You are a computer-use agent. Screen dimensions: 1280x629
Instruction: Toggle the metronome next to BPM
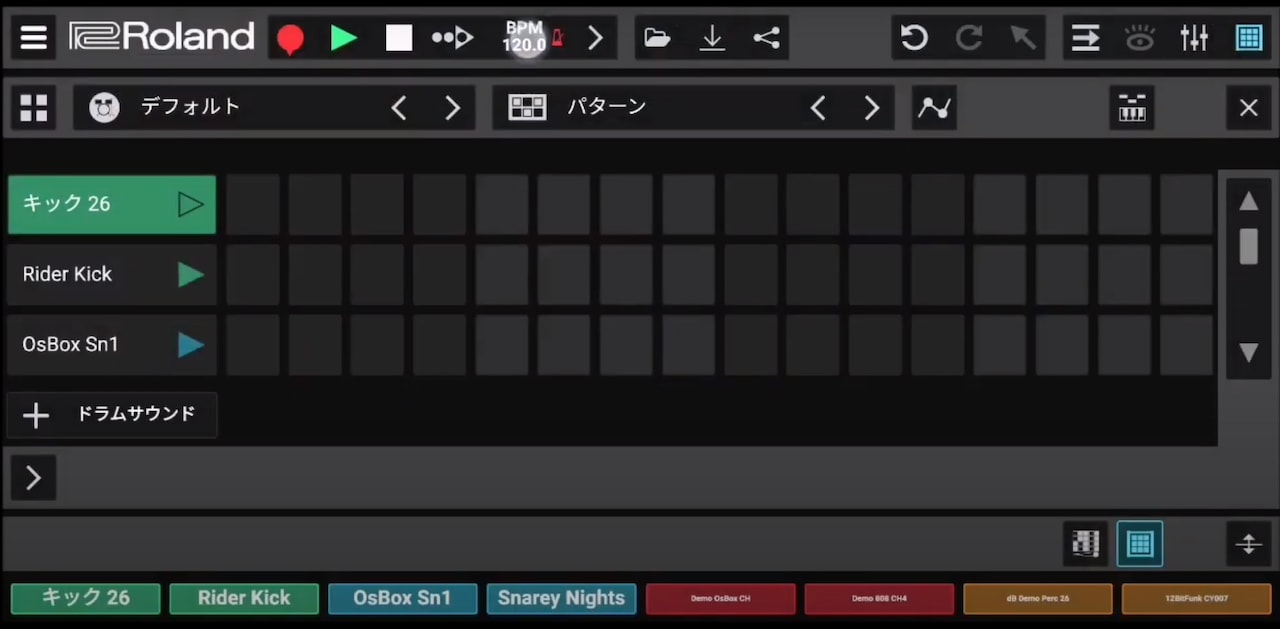557,37
